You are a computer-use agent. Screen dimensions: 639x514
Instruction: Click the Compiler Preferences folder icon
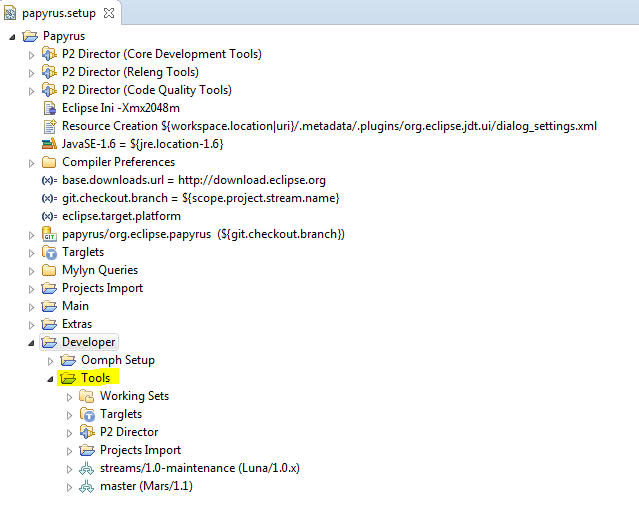[x=49, y=162]
